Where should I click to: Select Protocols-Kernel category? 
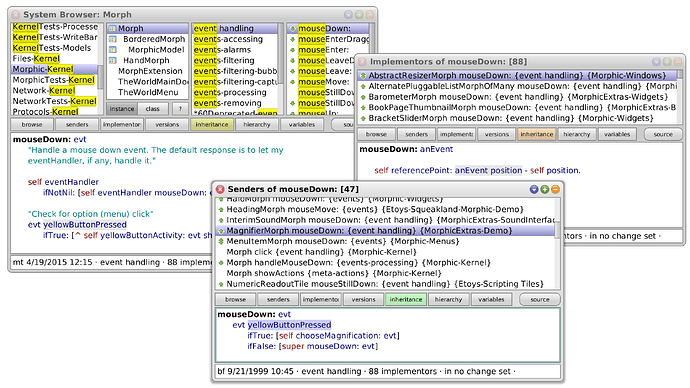[54, 111]
